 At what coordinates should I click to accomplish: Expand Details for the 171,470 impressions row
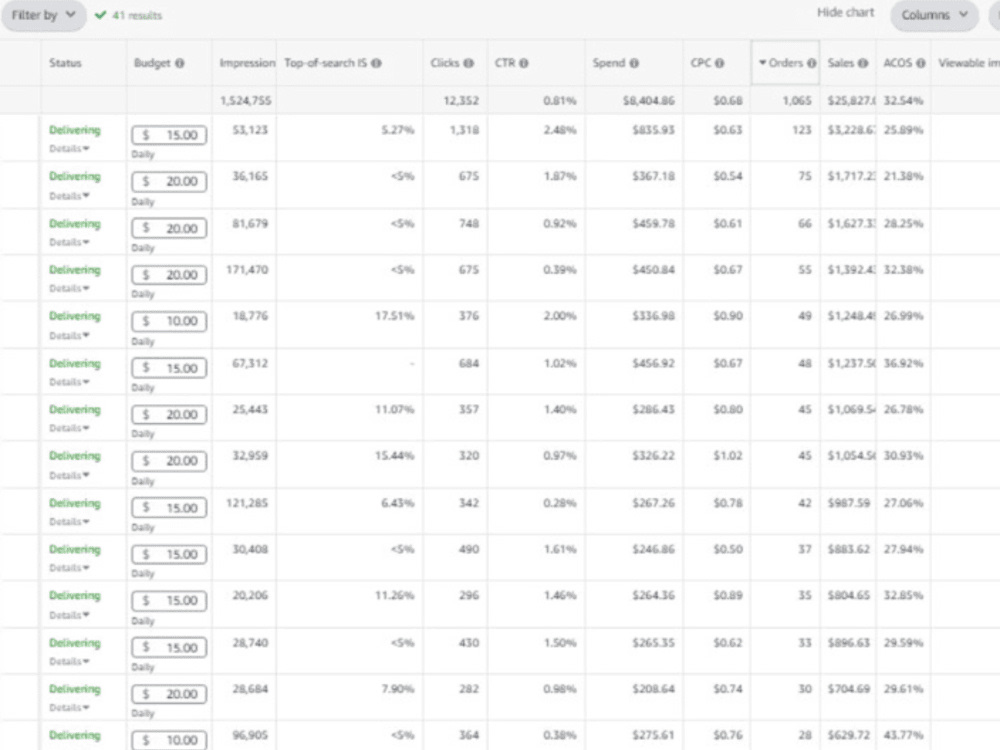point(69,288)
